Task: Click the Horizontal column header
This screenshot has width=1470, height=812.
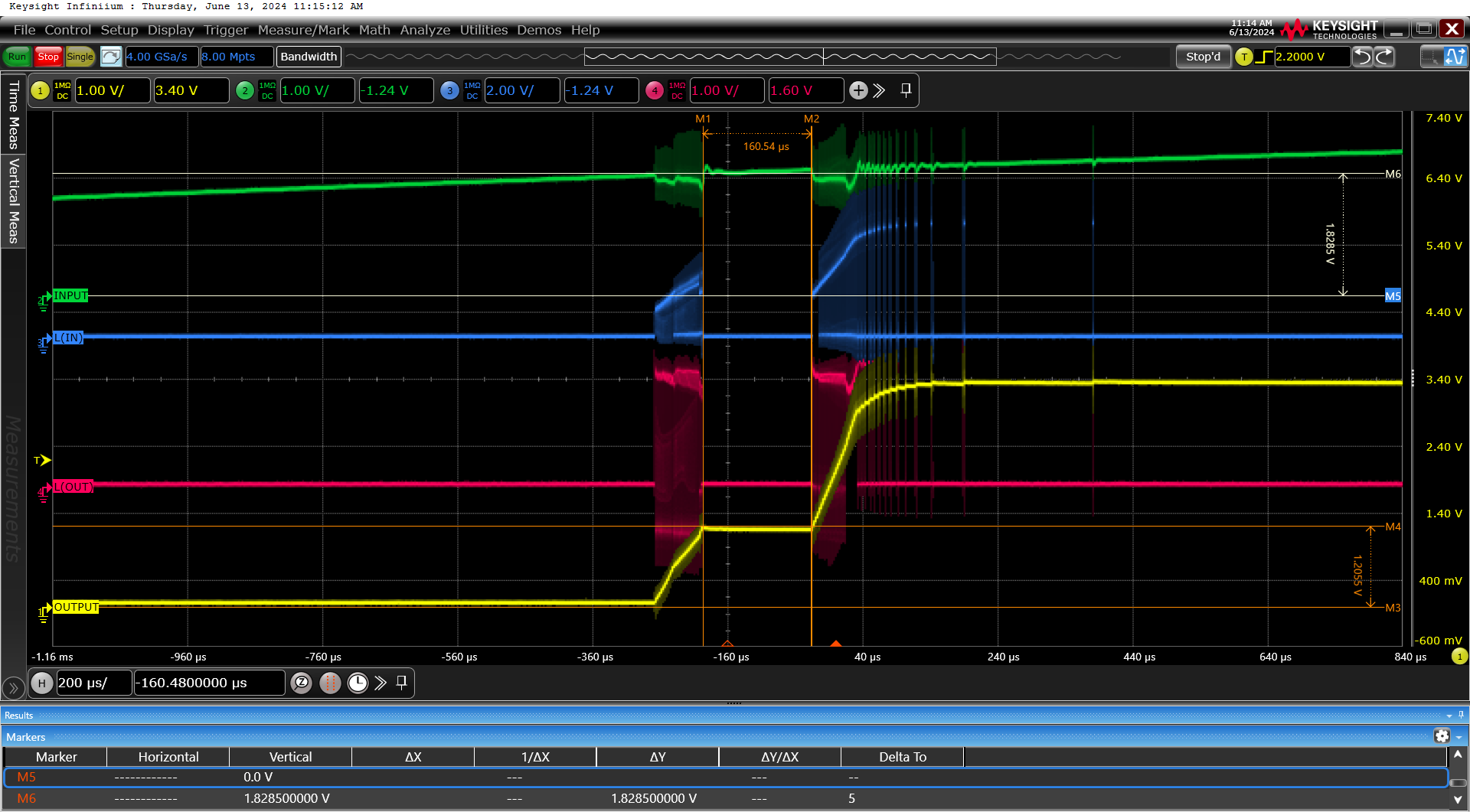Action: coord(168,757)
